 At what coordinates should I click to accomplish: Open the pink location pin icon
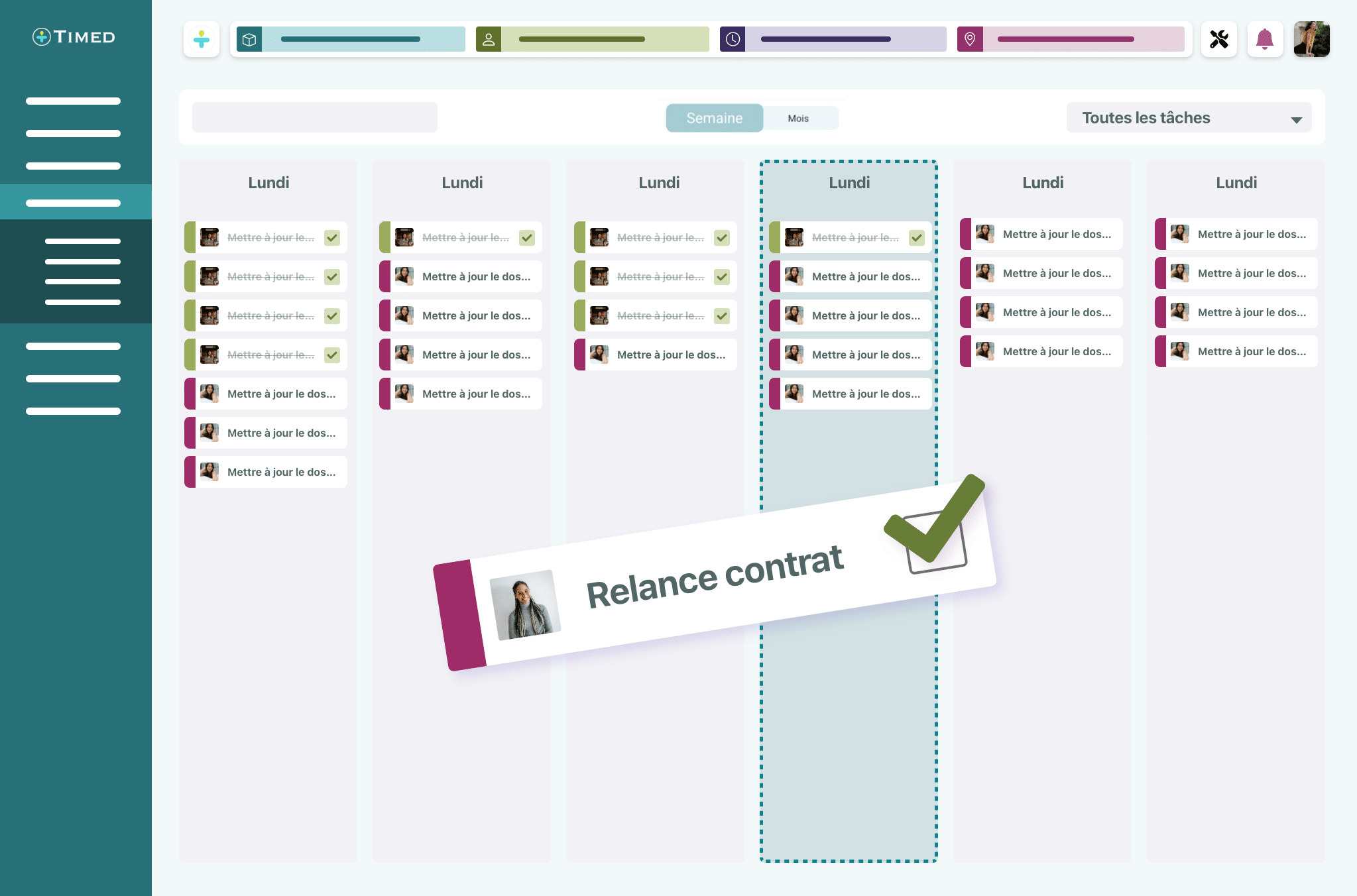[x=970, y=40]
